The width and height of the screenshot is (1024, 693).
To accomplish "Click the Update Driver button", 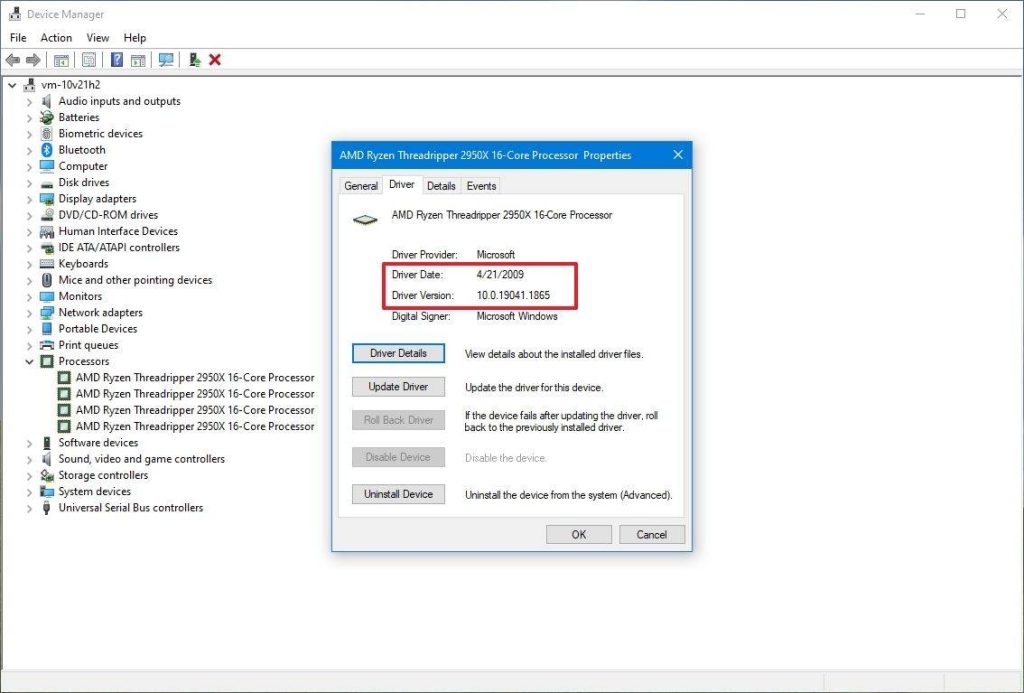I will pos(398,386).
